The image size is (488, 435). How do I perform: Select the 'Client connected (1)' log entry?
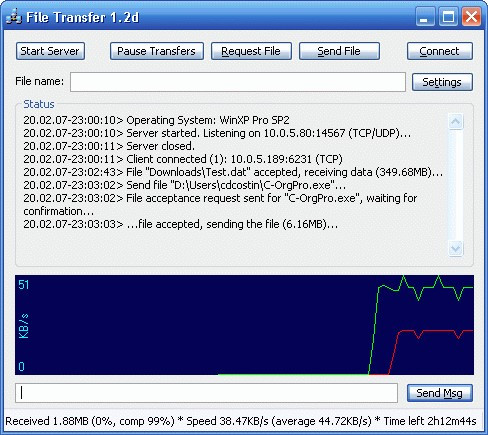183,159
